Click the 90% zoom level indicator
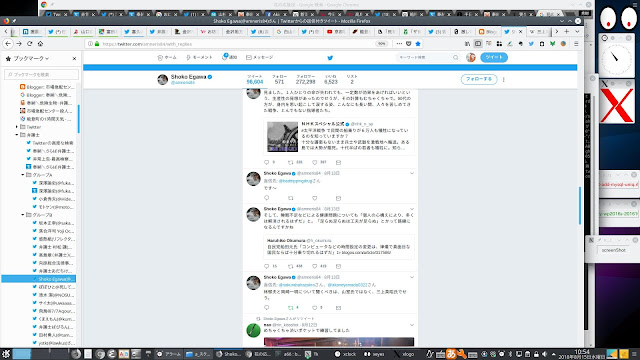The height and width of the screenshot is (360, 640). 381,44
